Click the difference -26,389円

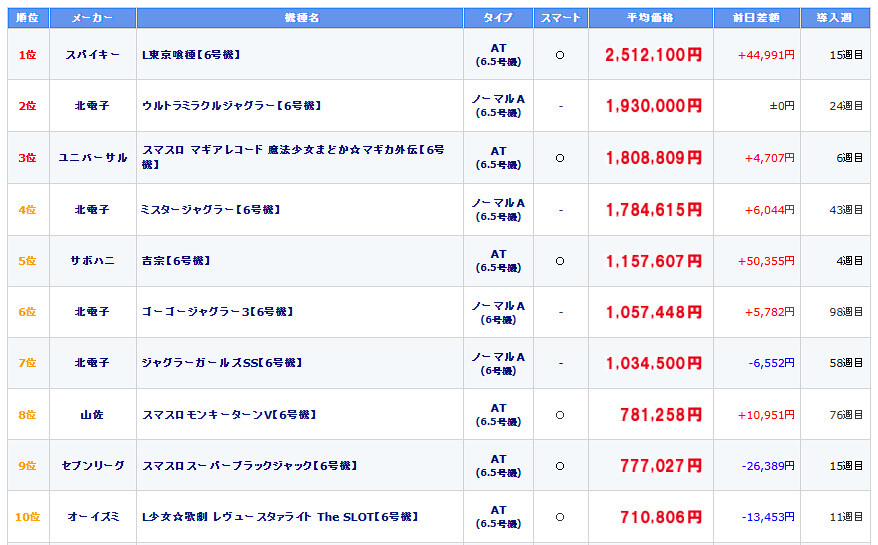(x=768, y=466)
